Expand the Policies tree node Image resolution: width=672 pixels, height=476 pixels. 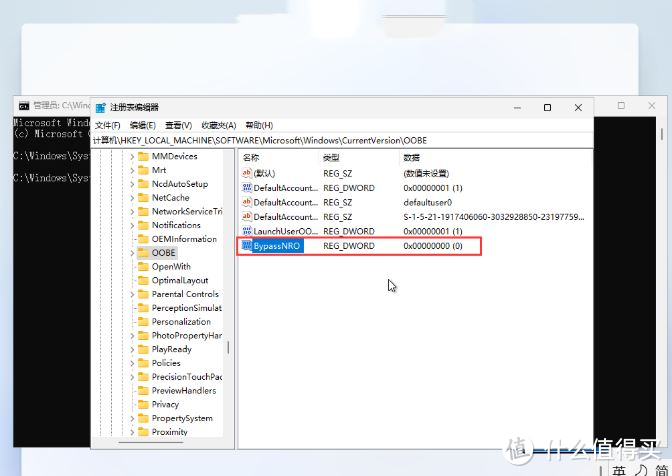[132, 363]
